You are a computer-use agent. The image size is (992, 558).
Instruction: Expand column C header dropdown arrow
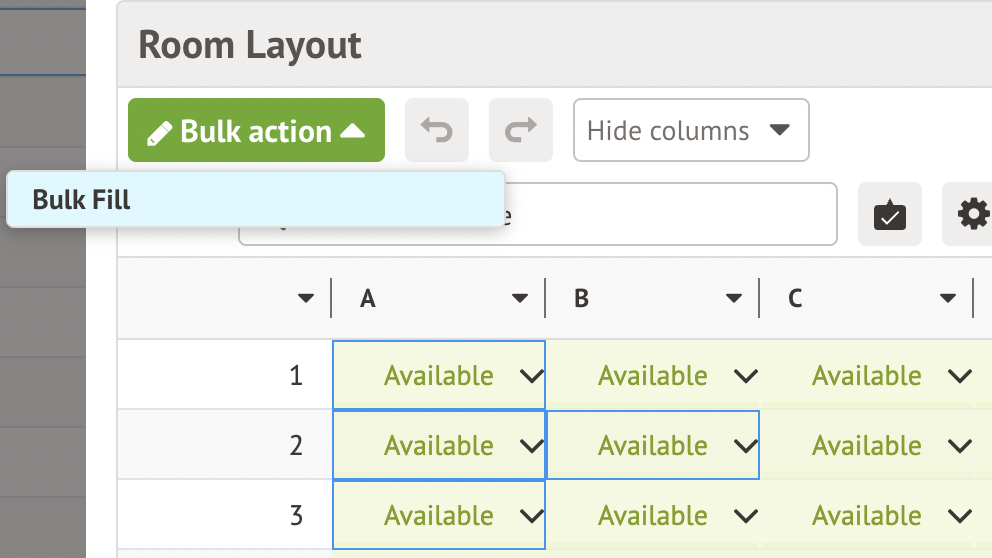(x=948, y=299)
